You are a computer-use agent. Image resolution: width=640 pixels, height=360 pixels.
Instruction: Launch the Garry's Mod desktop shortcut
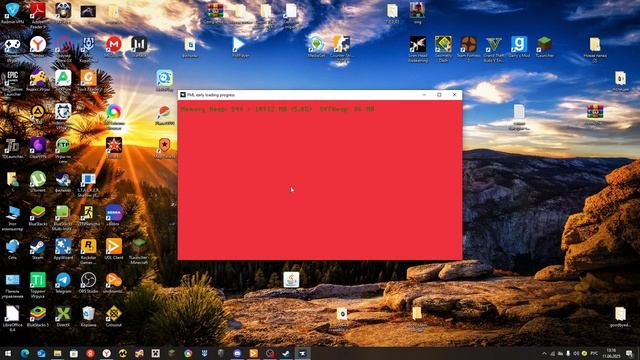[519, 47]
